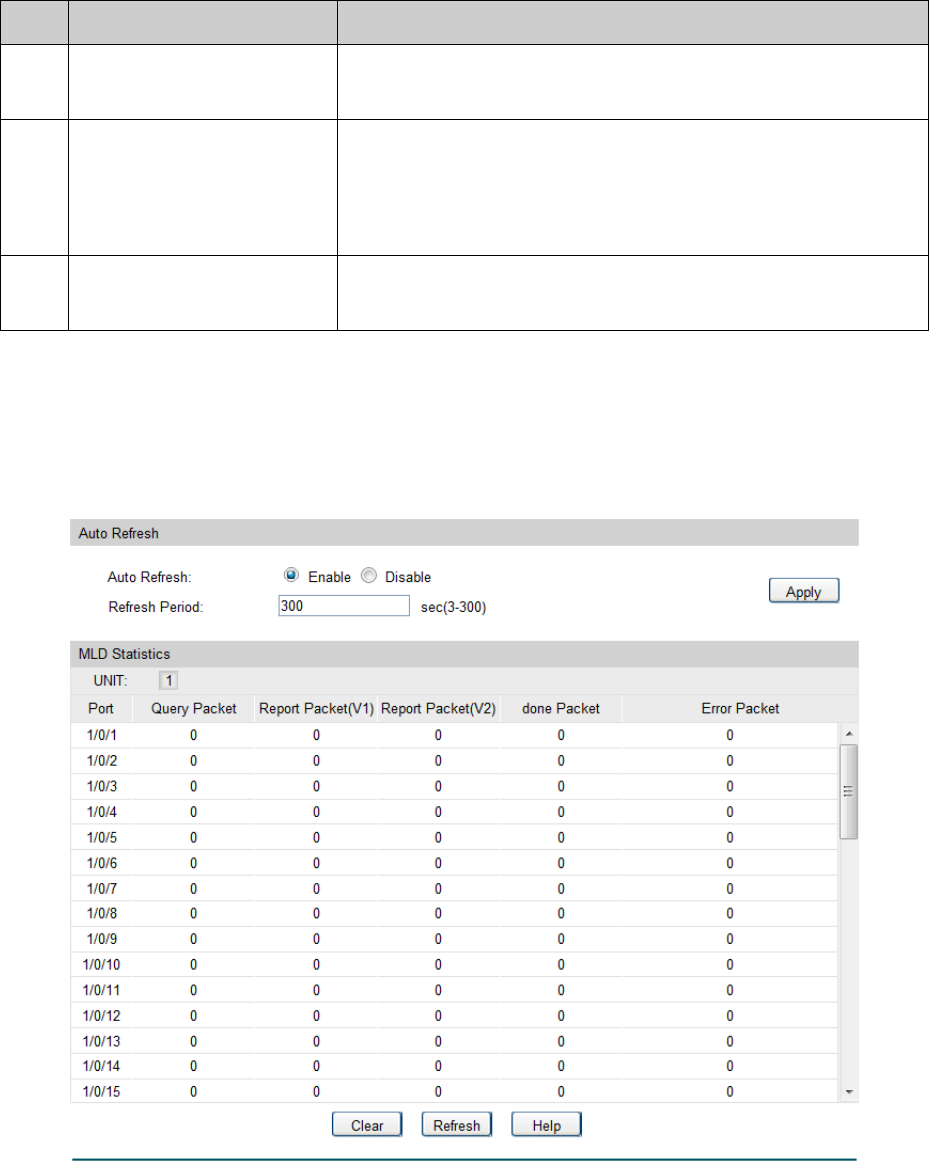The height and width of the screenshot is (1165, 929).
Task: Select port 1/0/12 row
Action: [455, 1016]
